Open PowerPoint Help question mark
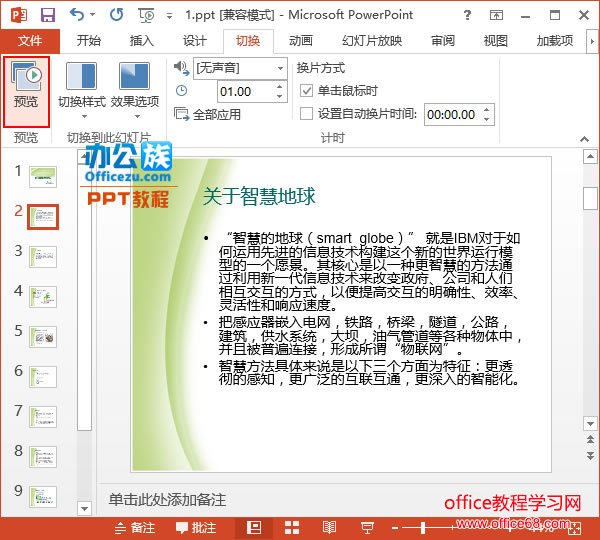 tap(467, 15)
